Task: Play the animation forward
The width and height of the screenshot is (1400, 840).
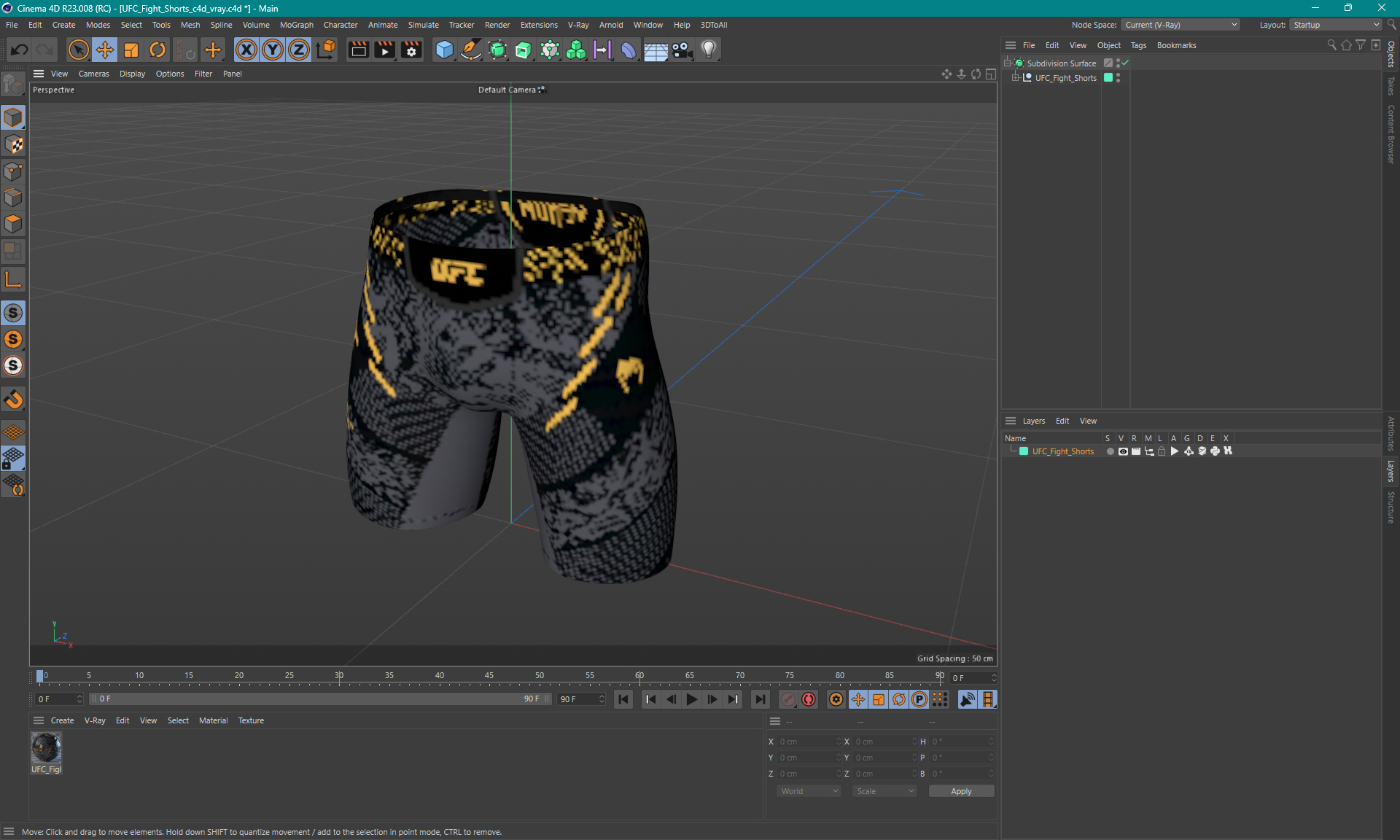Action: (x=692, y=699)
